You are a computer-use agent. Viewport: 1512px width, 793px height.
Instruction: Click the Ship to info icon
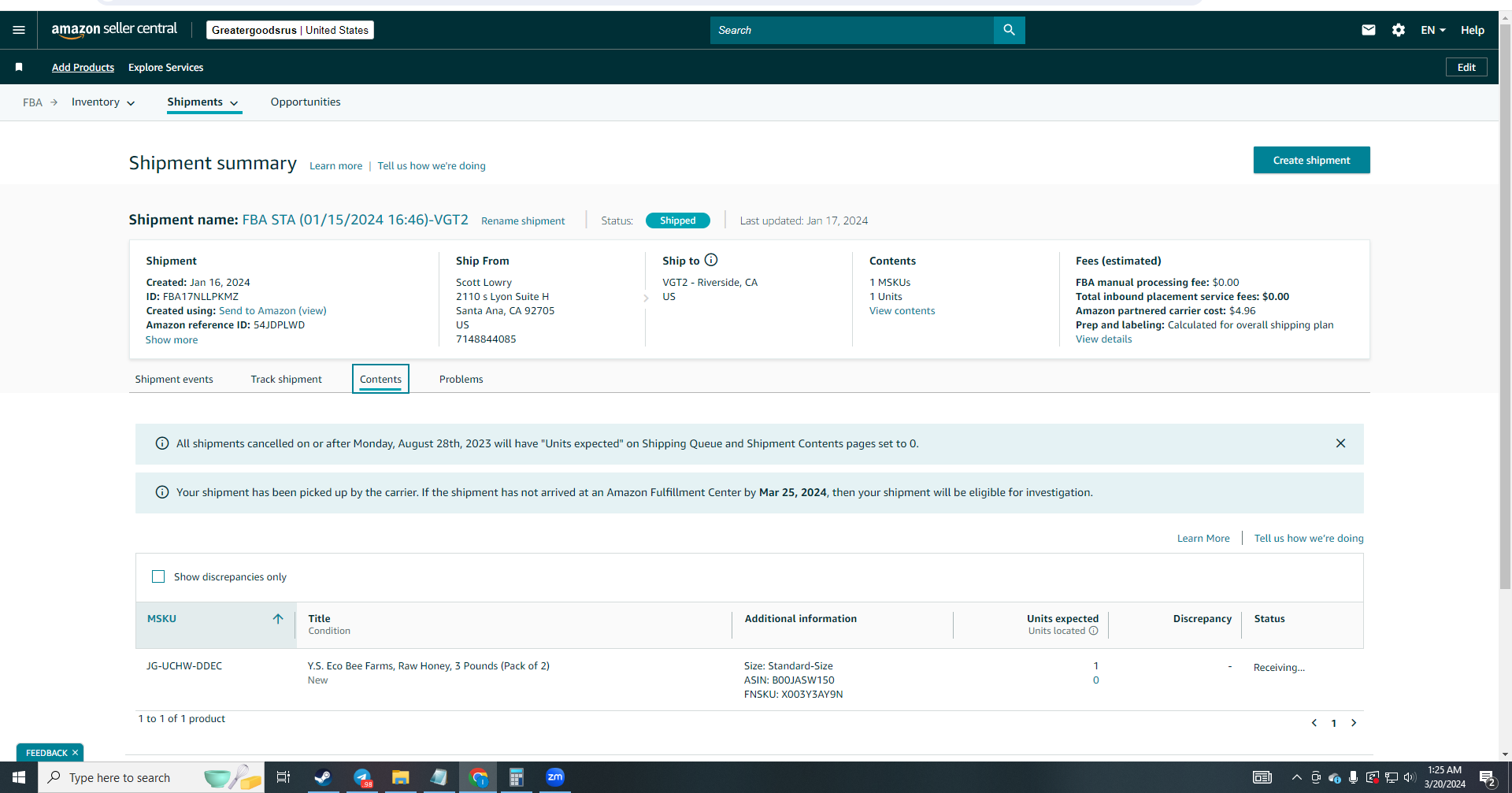tap(711, 260)
